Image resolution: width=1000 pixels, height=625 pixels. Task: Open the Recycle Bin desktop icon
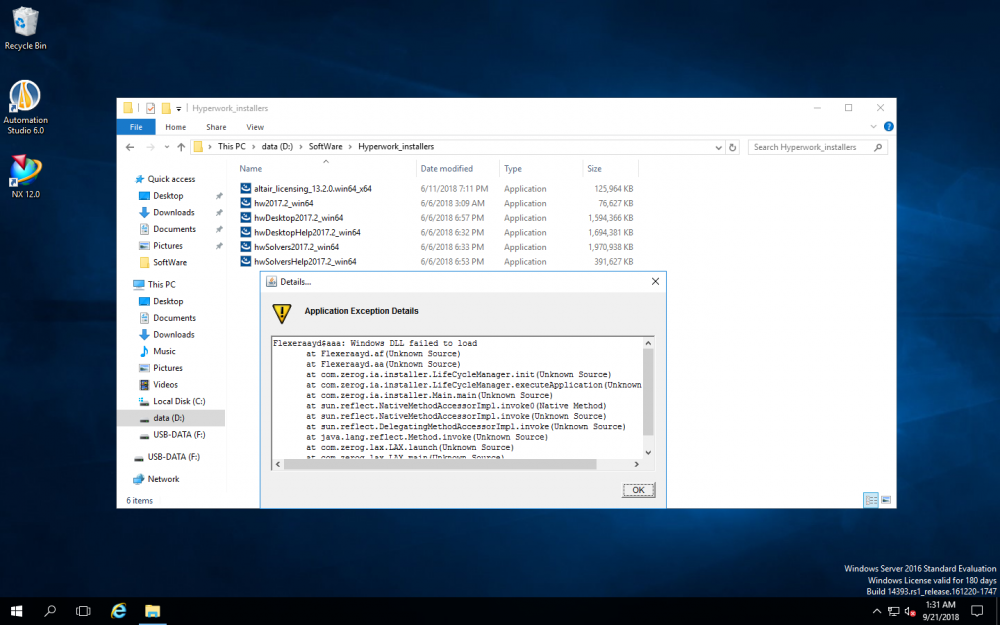(25, 29)
